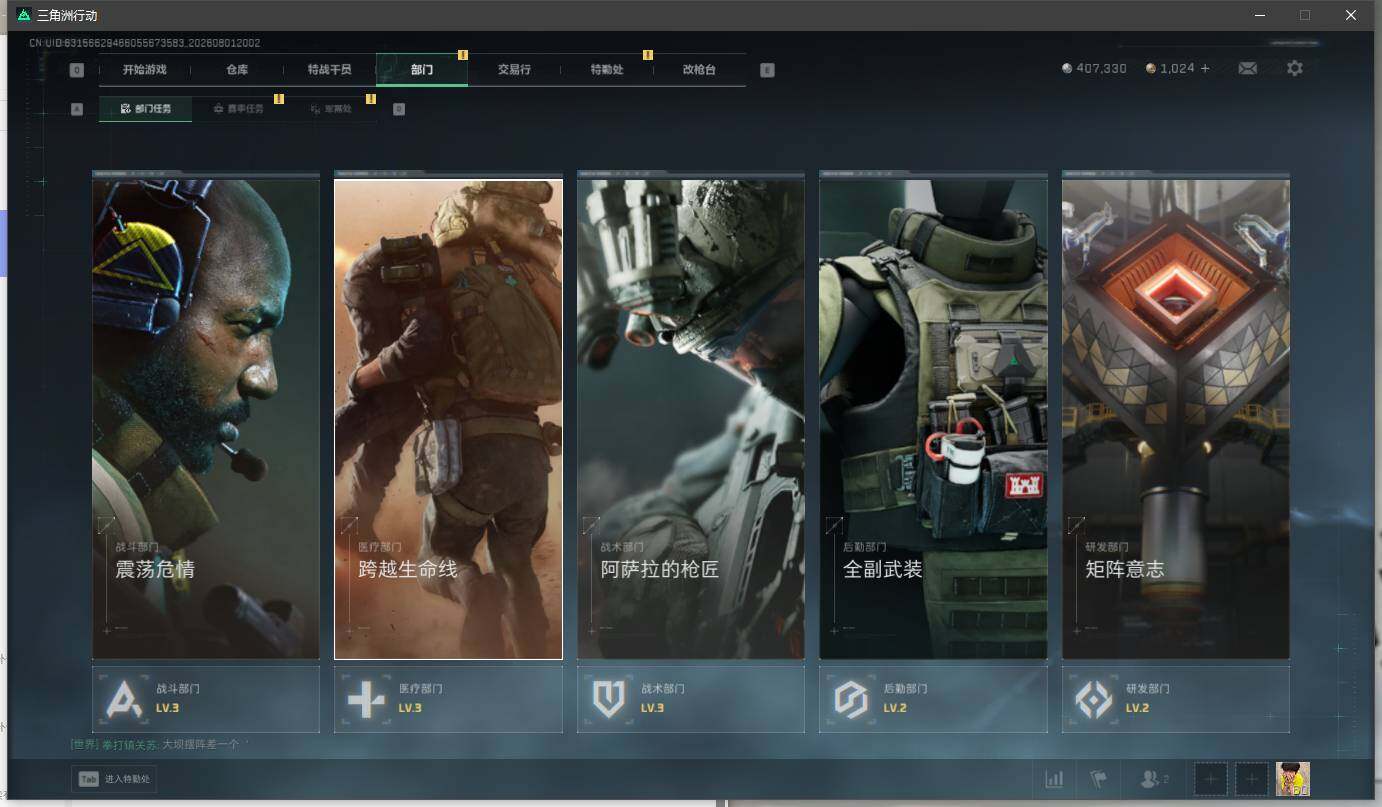Click the E key hint beside main tabs
Screen dimensions: 1382x807
[767, 70]
